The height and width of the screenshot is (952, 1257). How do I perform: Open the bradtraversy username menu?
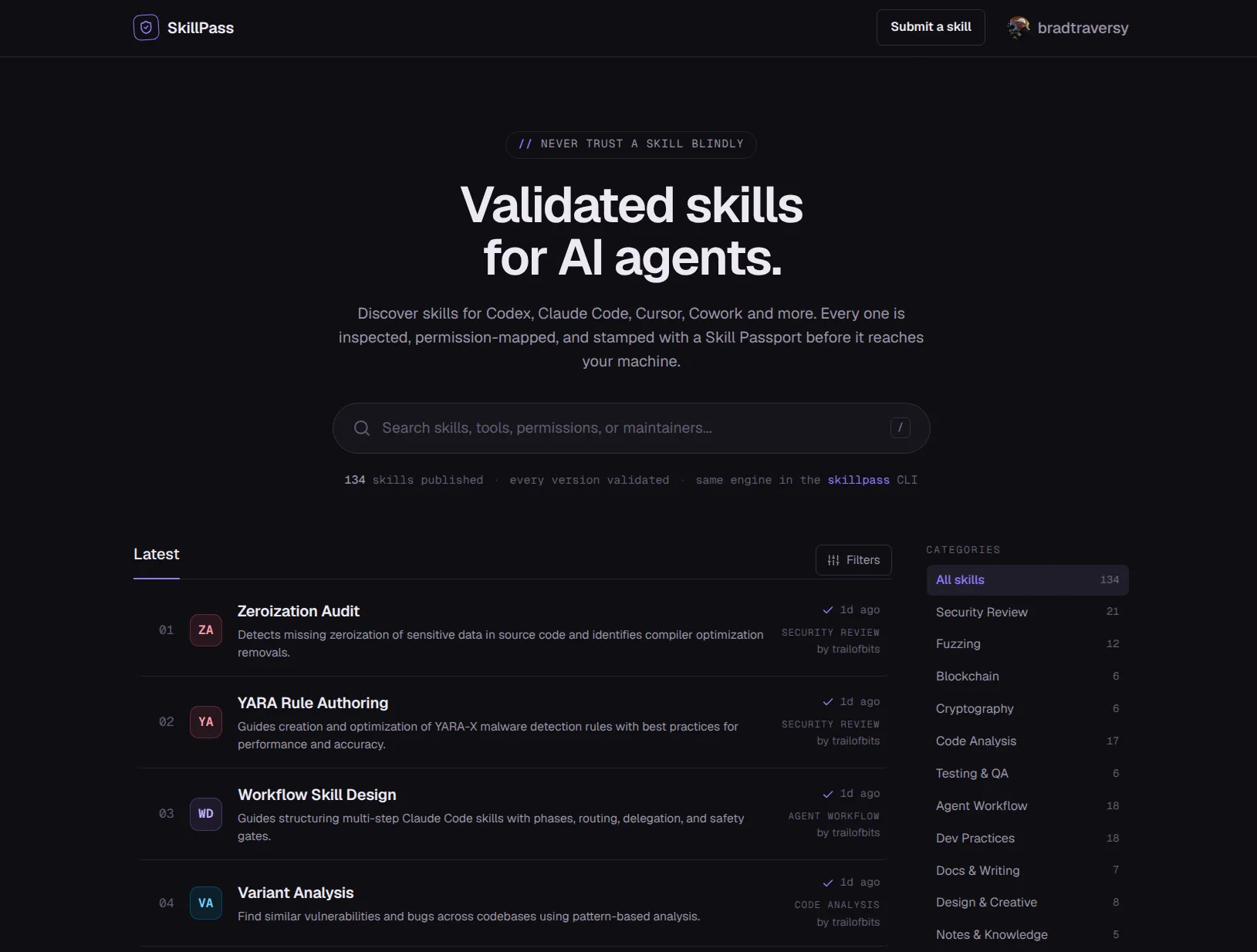1083,28
